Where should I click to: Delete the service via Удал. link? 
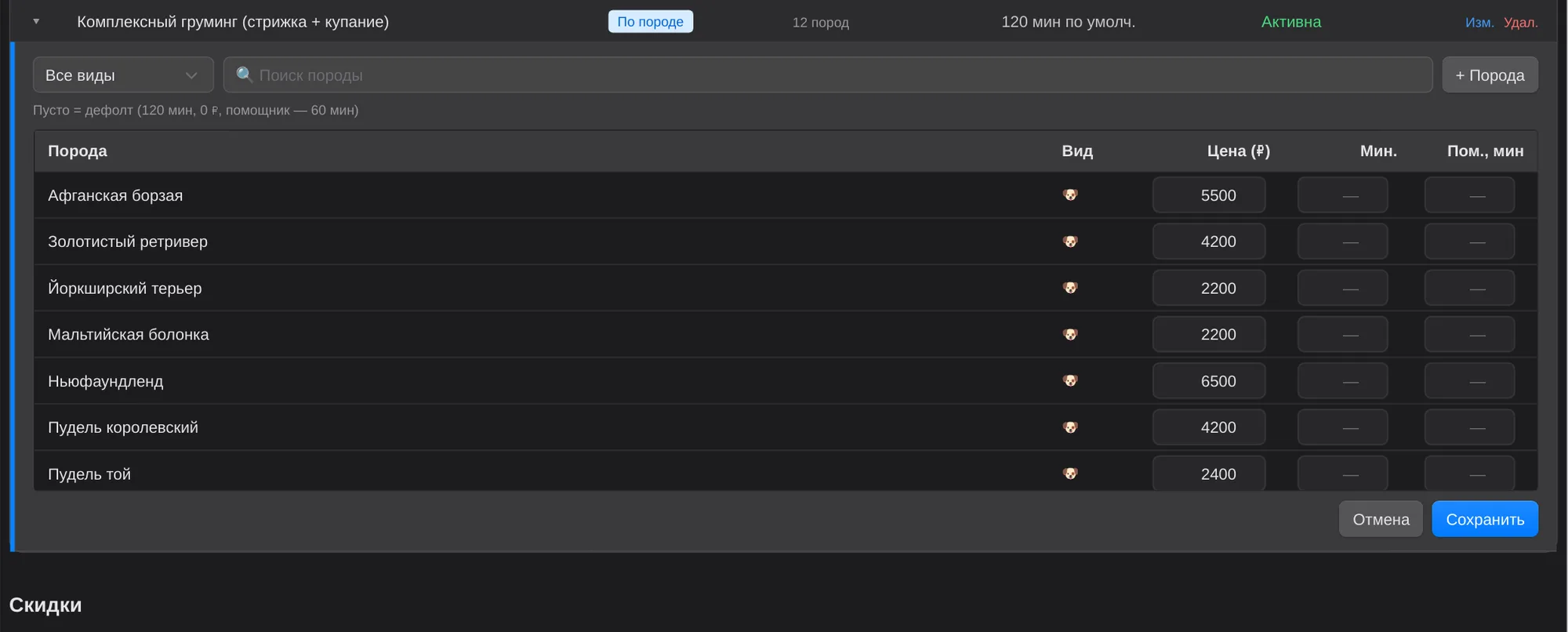point(1521,23)
